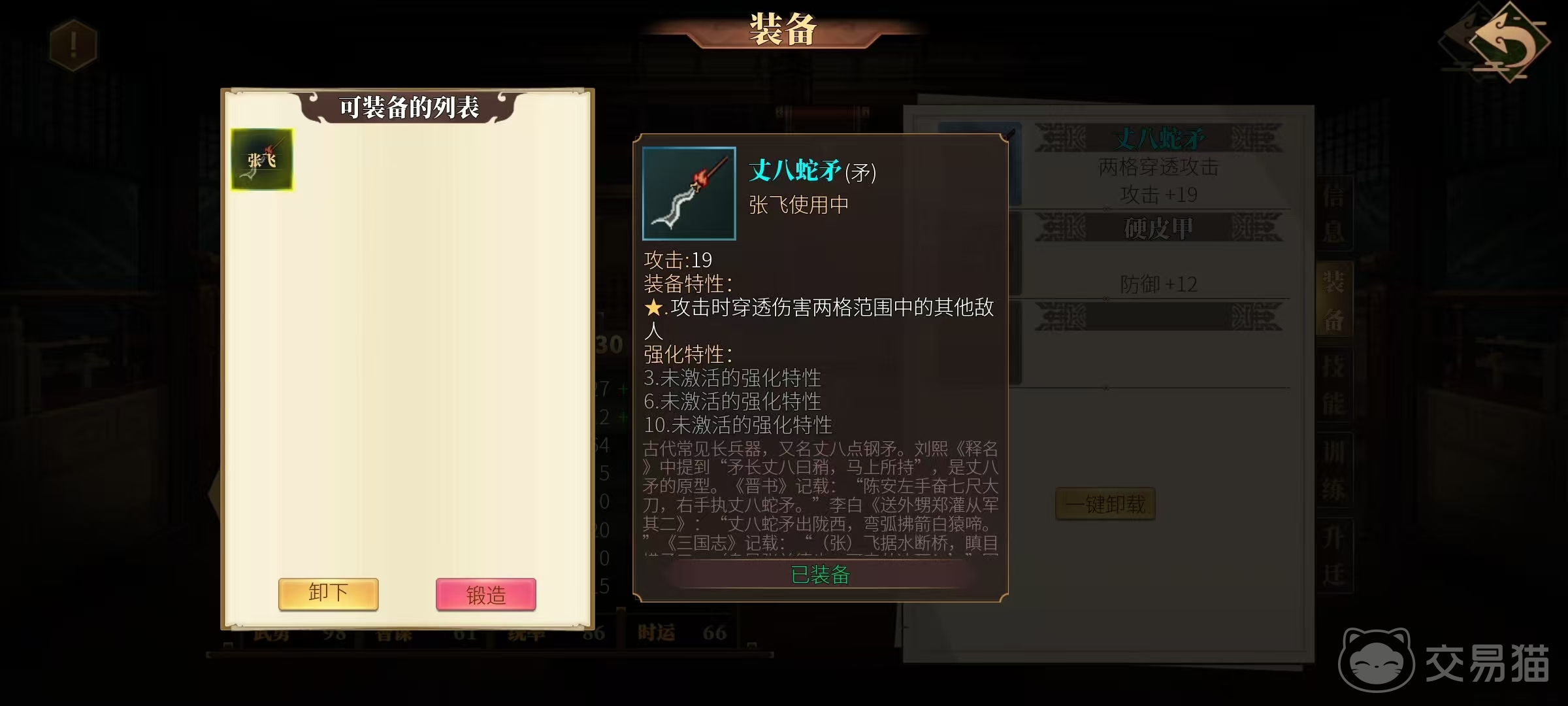This screenshot has height=706, width=1568.
Task: Switch to the 信息 side tab
Action: tap(1333, 214)
